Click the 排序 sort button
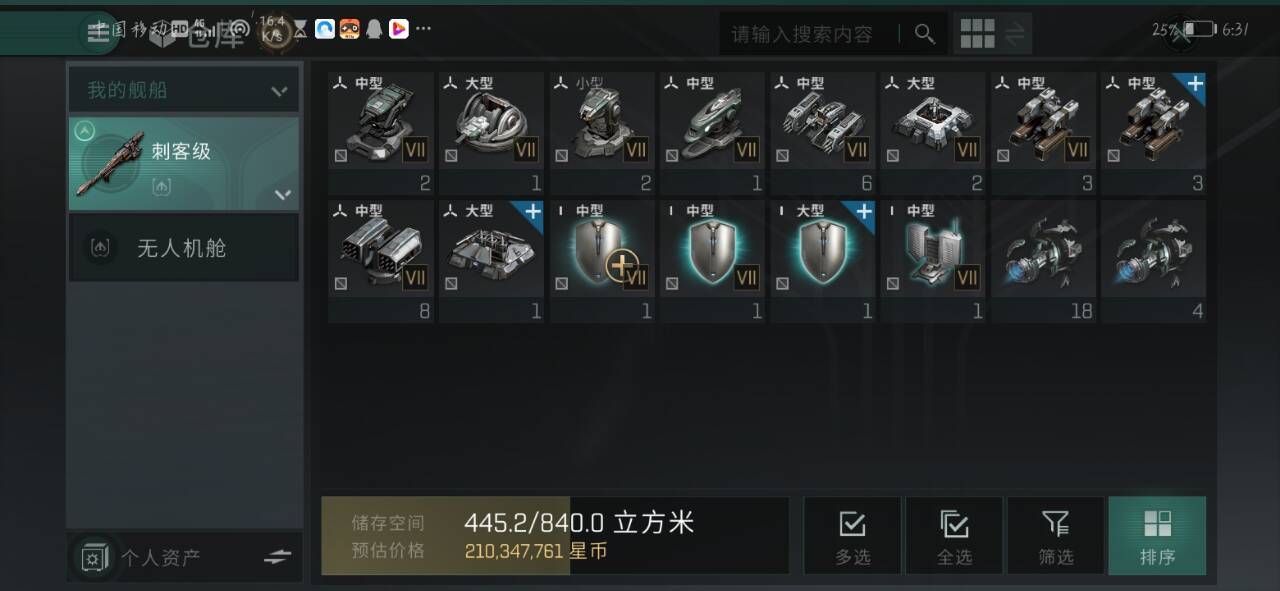Screen dimensions: 1280x591 1157,536
